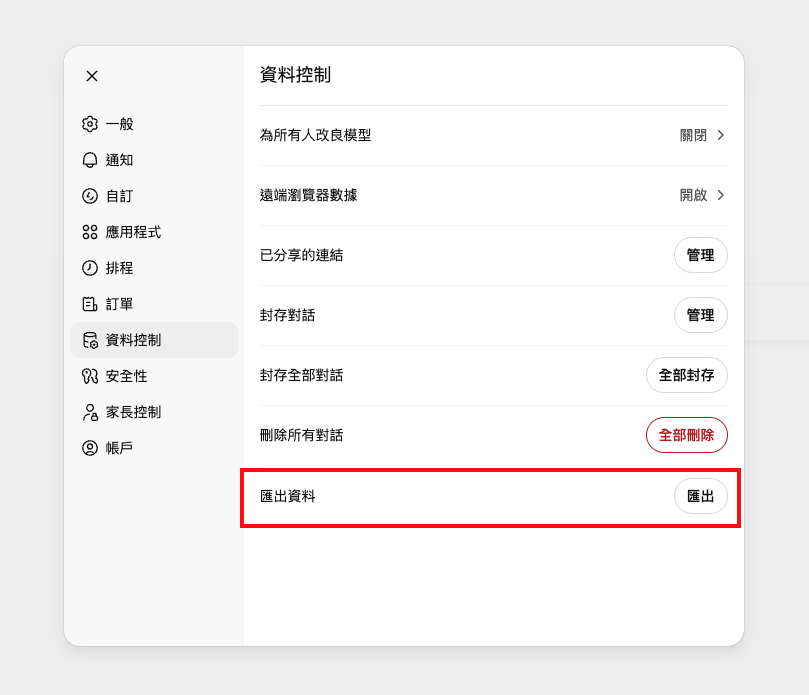The width and height of the screenshot is (809, 695).
Task: Open the 家長控制 parental controls icon
Action: 90,412
